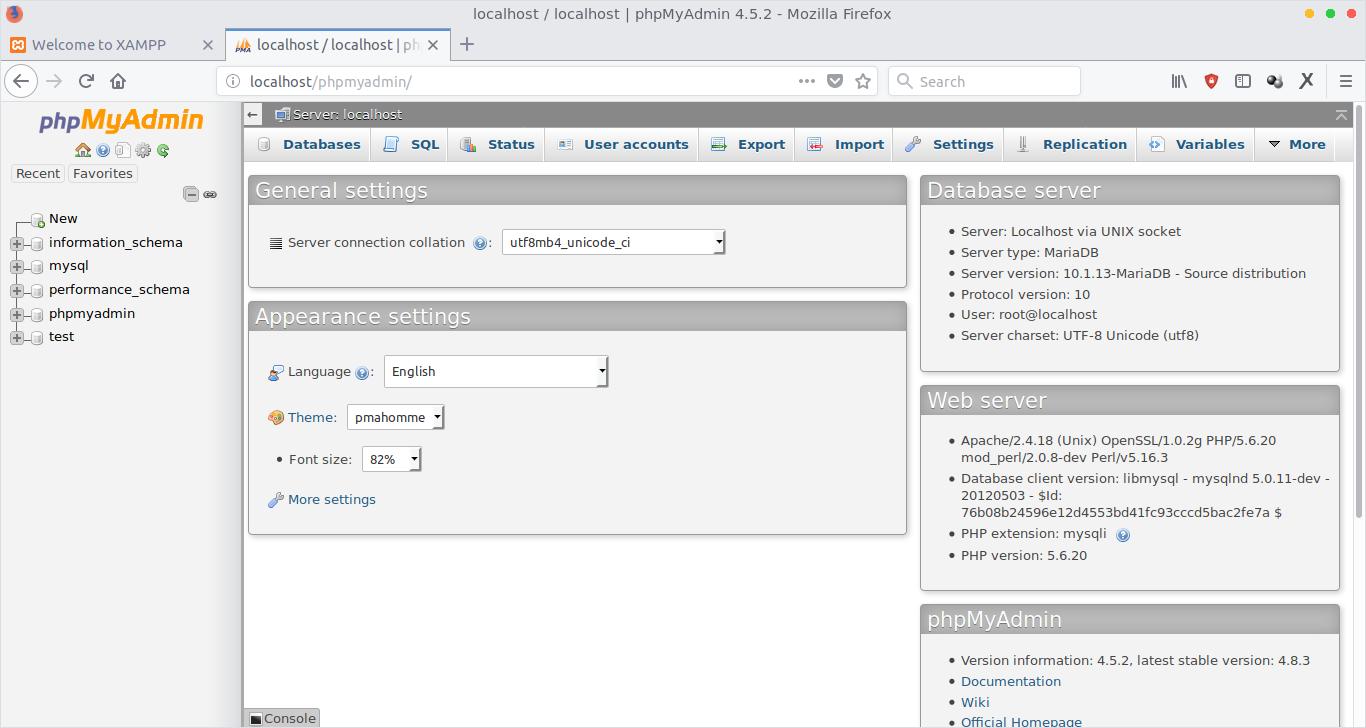Open phpMyAdmin documentation help icon in sidebar

(x=103, y=150)
